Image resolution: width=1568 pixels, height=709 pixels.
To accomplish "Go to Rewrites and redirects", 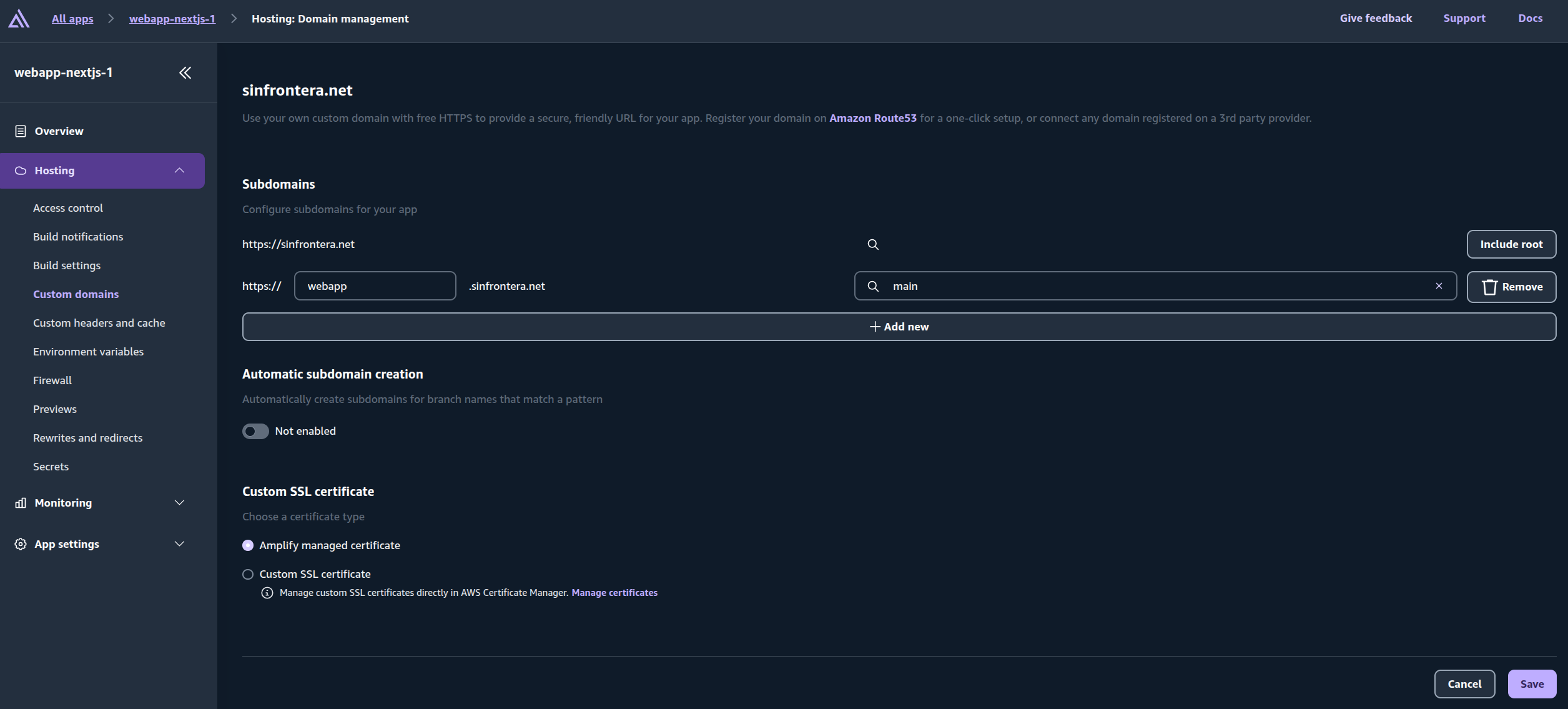I will pyautogui.click(x=87, y=438).
